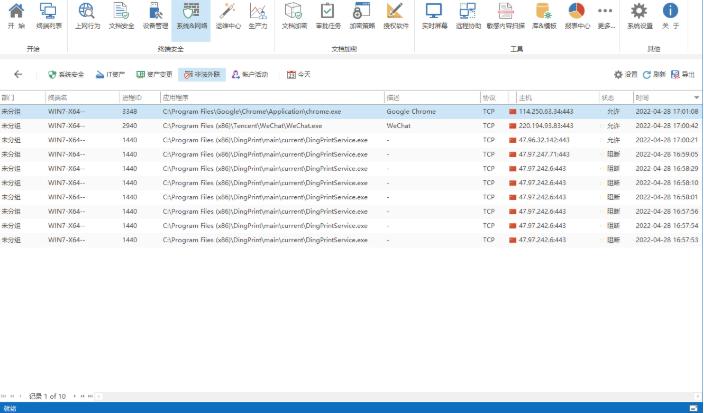Click the 系统设置 gear icon
Screen dimensions: 704x413
(638, 14)
